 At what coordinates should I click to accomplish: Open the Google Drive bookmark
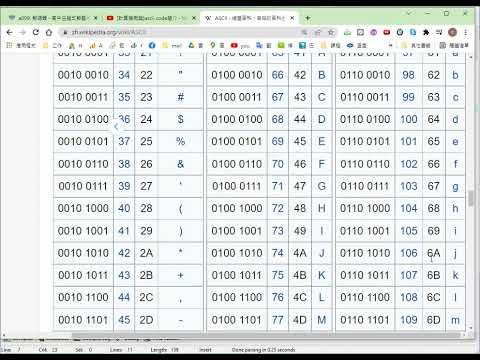(x=195, y=45)
